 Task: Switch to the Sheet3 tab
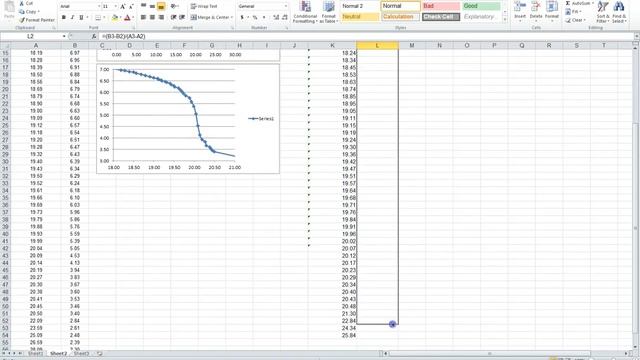81,353
